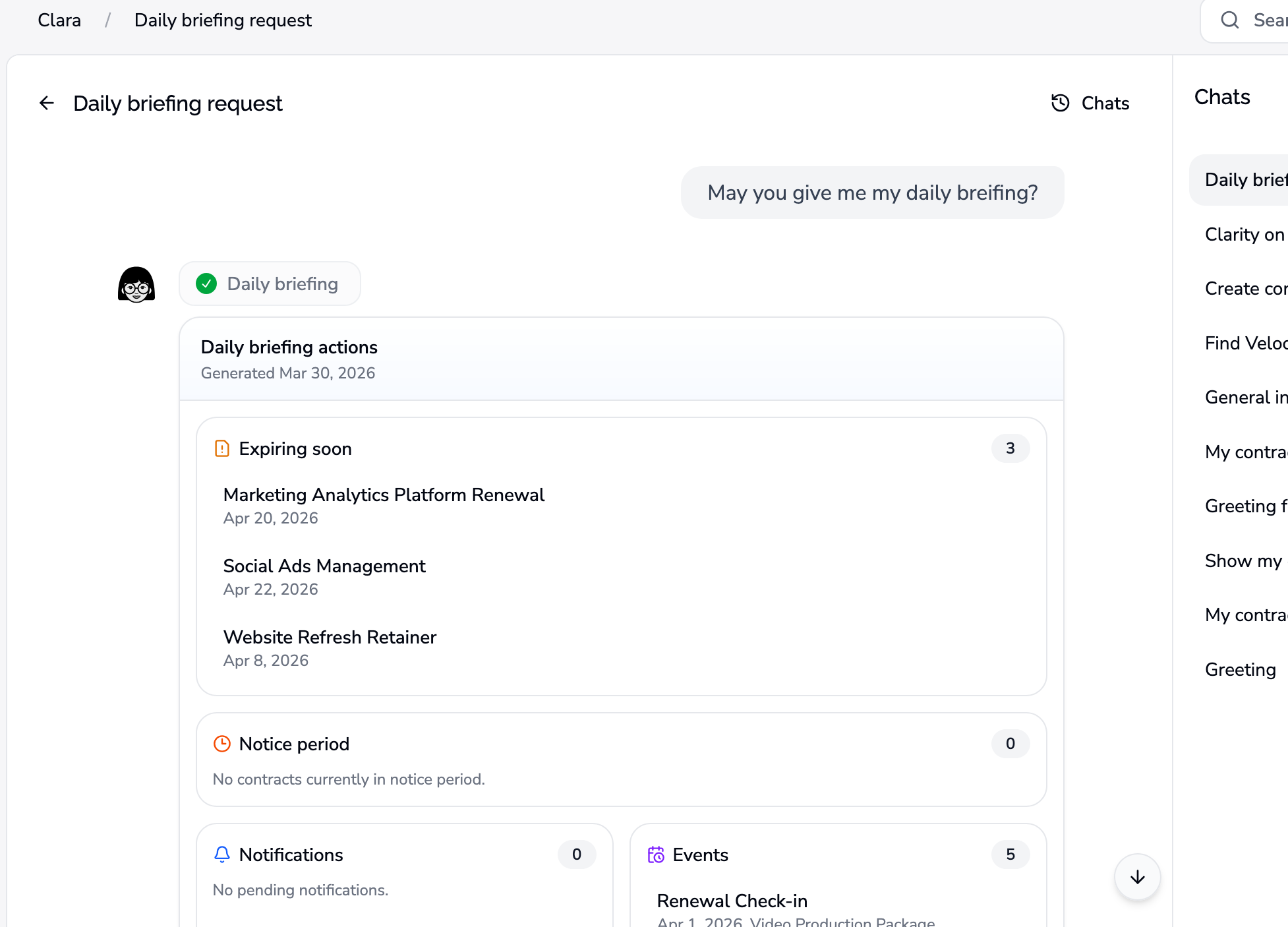The image size is (1288, 927).
Task: Click the count badge on Expiring soon
Action: [1010, 448]
